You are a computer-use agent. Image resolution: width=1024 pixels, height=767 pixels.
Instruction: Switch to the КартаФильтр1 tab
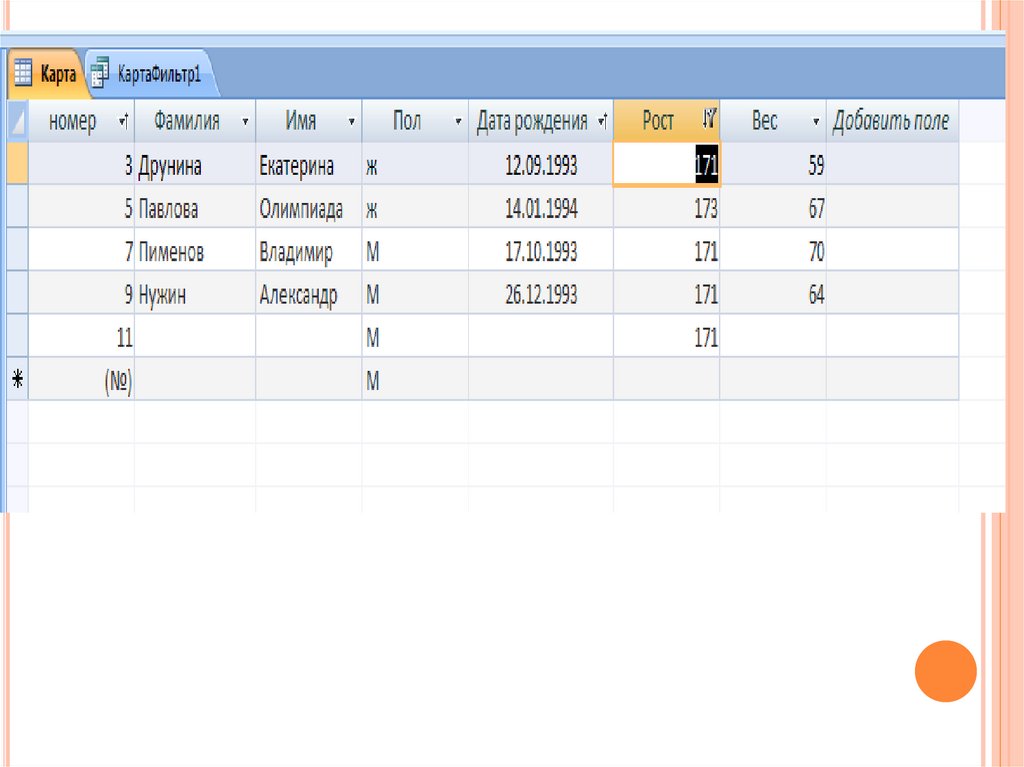159,74
